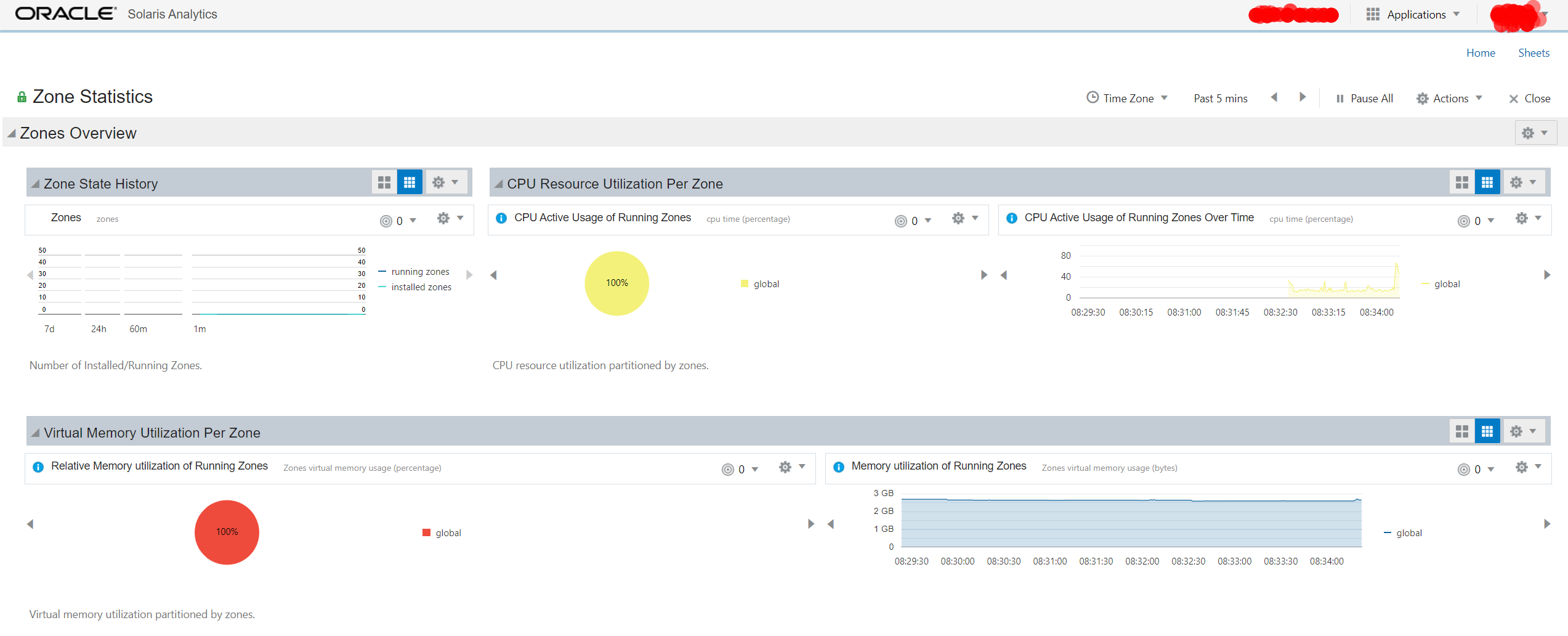The image size is (1568, 636).
Task: Close the Zone Statistics sheet
Action: tap(1529, 99)
